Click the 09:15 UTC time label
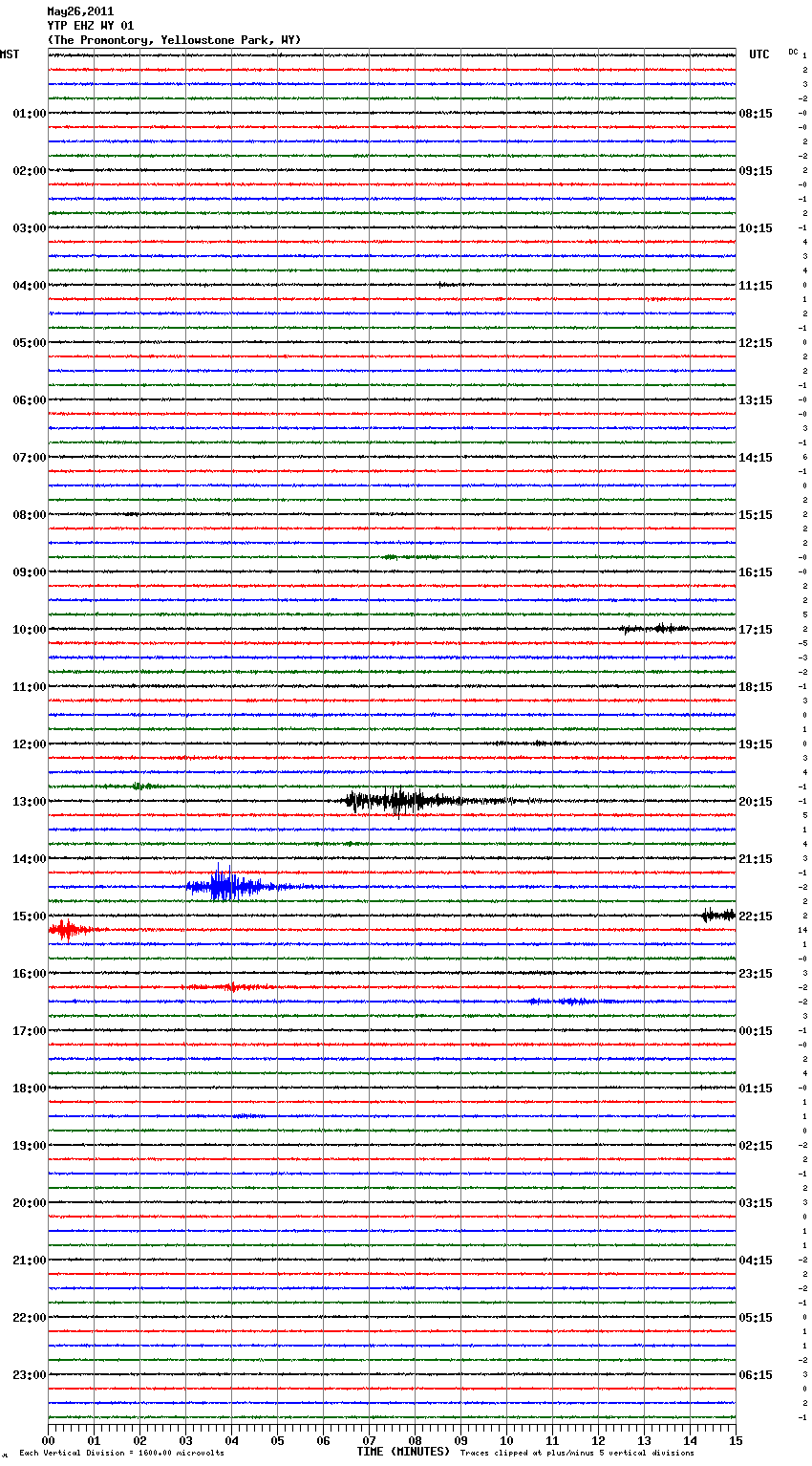Viewport: 812px width, 1466px height. (756, 171)
